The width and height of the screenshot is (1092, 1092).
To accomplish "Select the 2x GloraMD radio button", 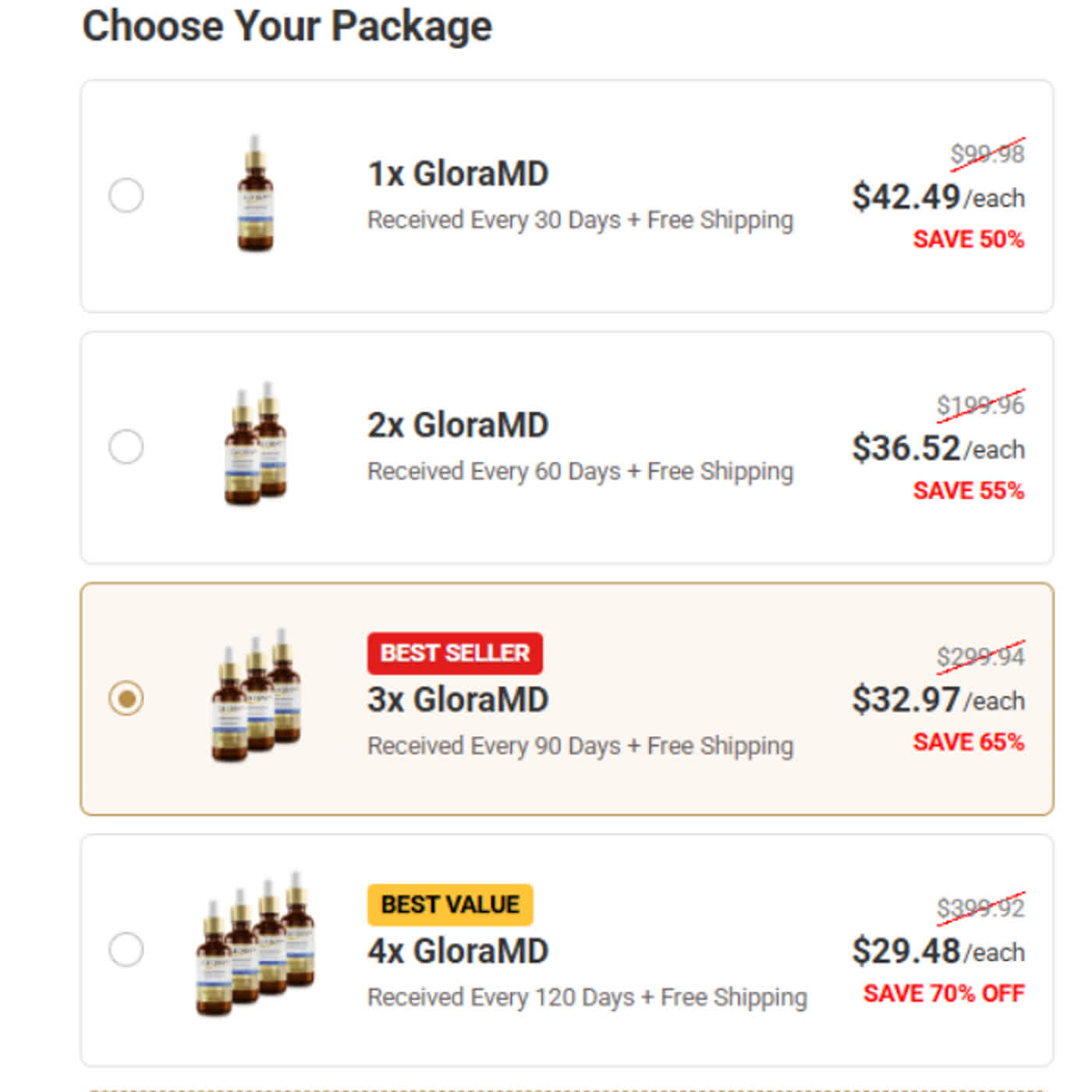I will 126,446.
